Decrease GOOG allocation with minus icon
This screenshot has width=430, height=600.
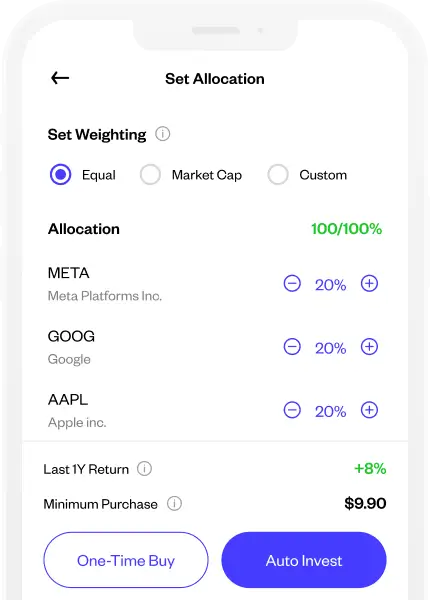[x=292, y=347]
